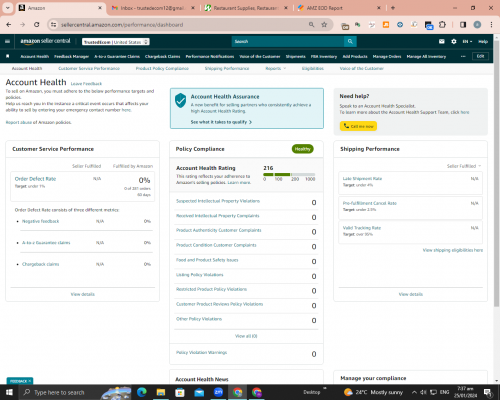Switch to the Inbox Gmail tab
The image size is (500, 400).
153,8
